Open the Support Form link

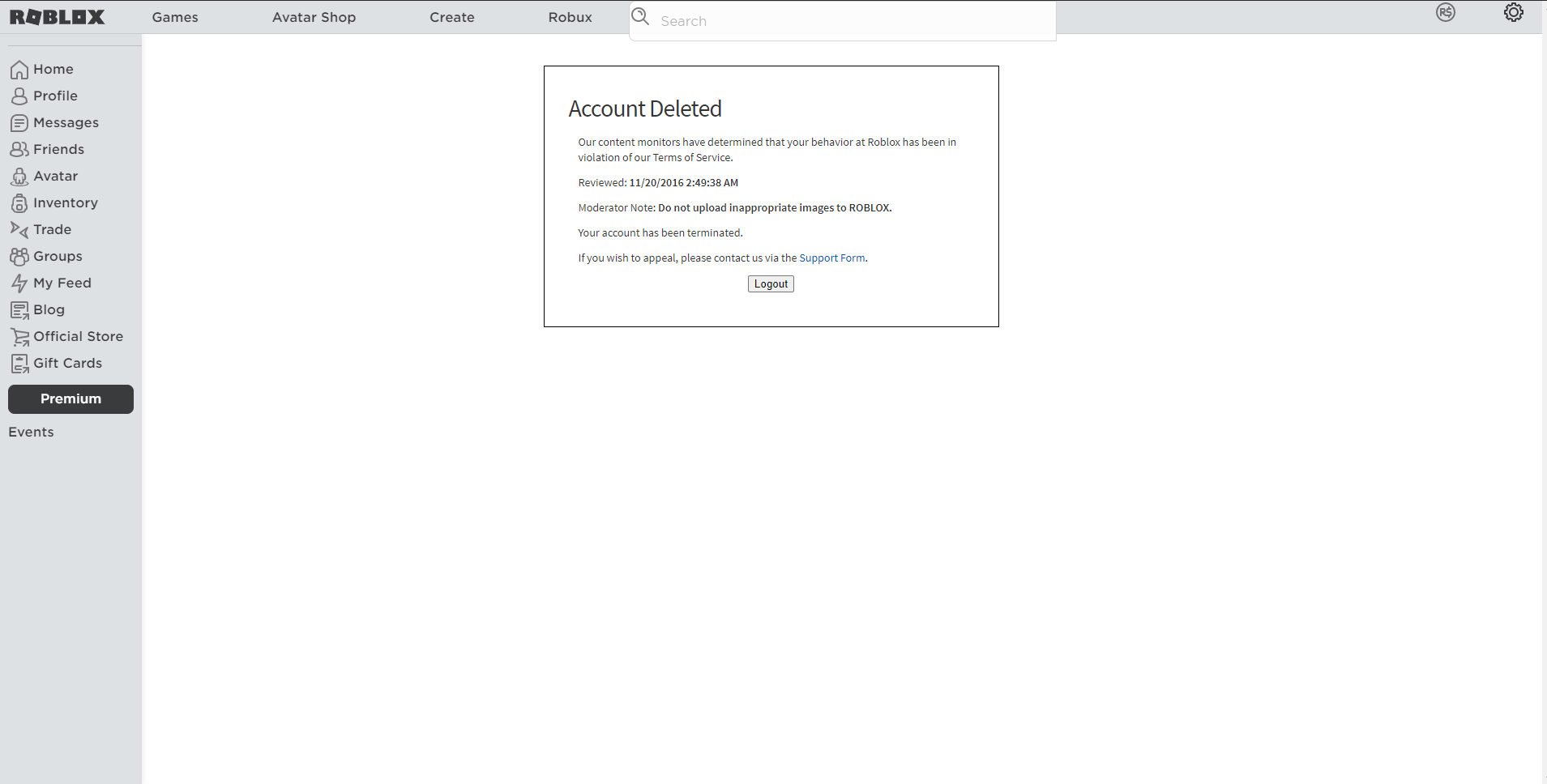click(x=832, y=258)
